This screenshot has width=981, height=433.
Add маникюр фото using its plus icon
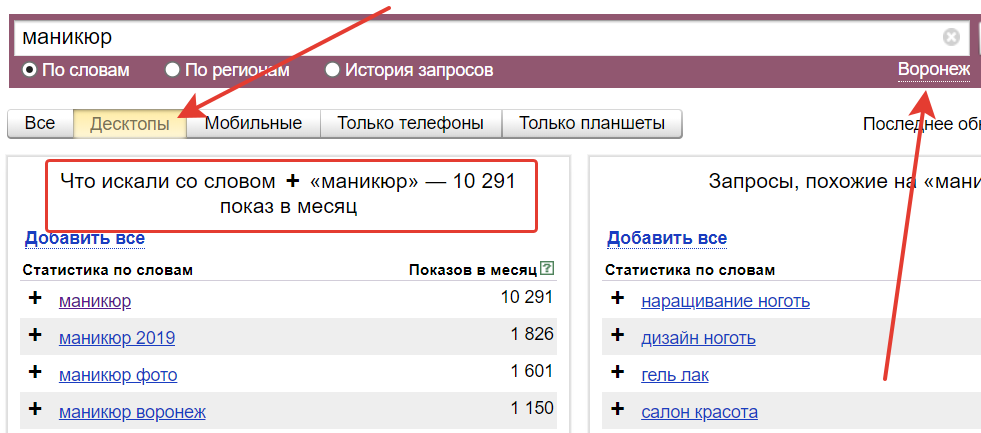tap(35, 372)
